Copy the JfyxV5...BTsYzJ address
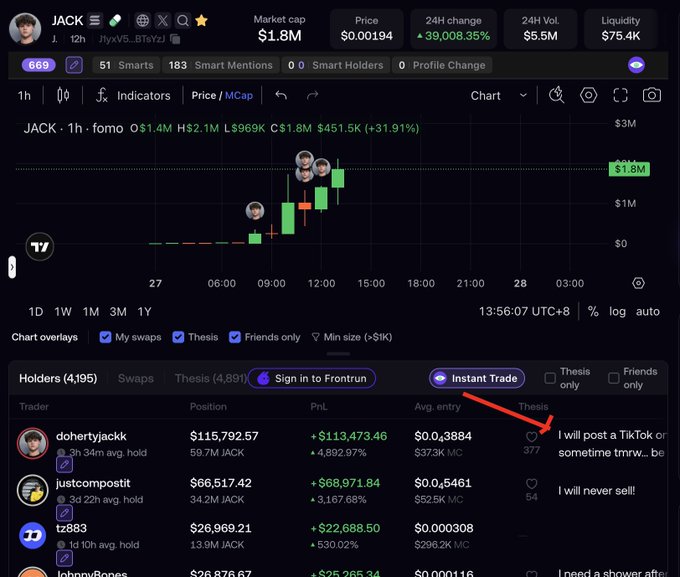Viewport: 680px width, 577px height. coord(175,39)
